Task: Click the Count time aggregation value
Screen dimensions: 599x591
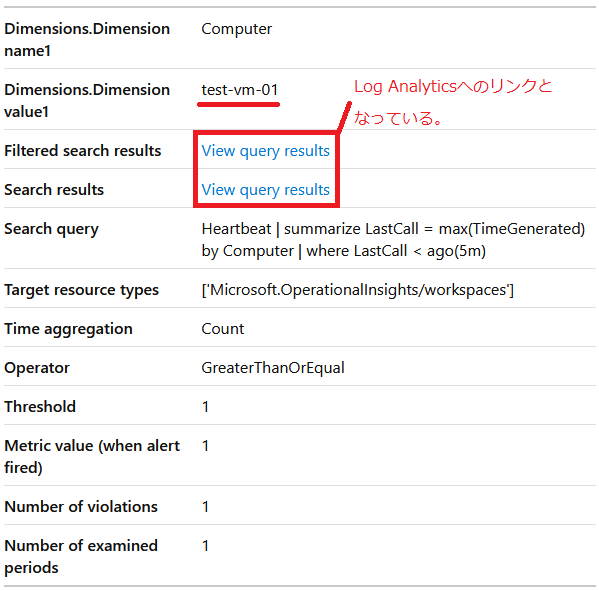Action: tap(223, 329)
